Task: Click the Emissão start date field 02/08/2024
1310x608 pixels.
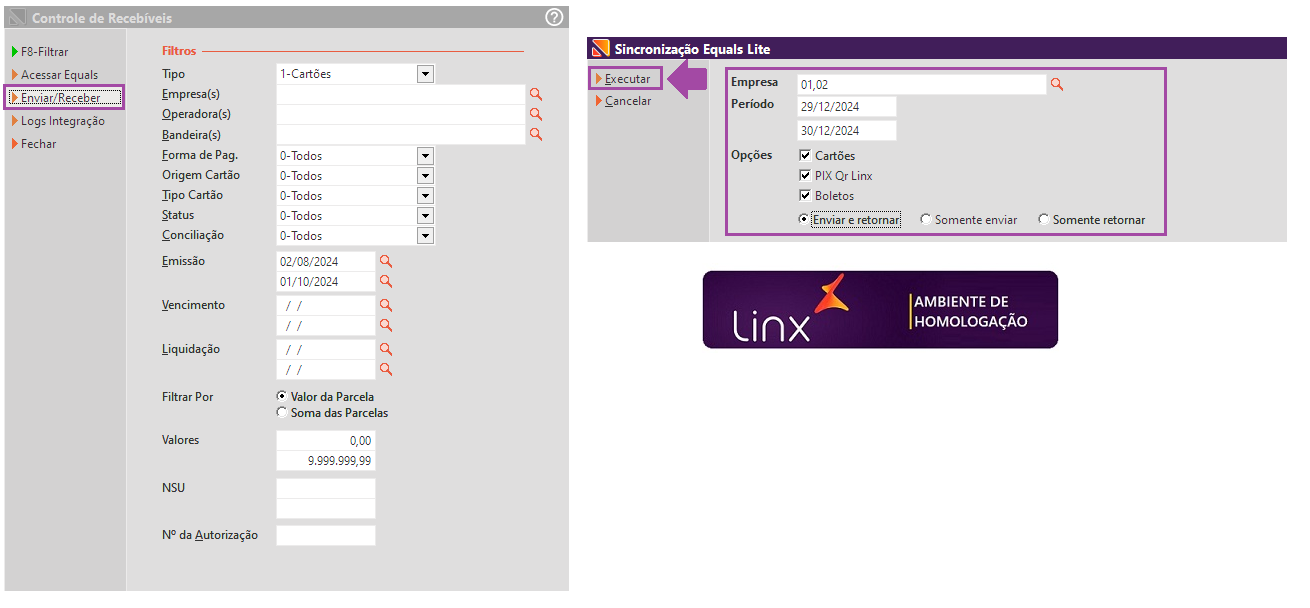Action: tap(326, 261)
